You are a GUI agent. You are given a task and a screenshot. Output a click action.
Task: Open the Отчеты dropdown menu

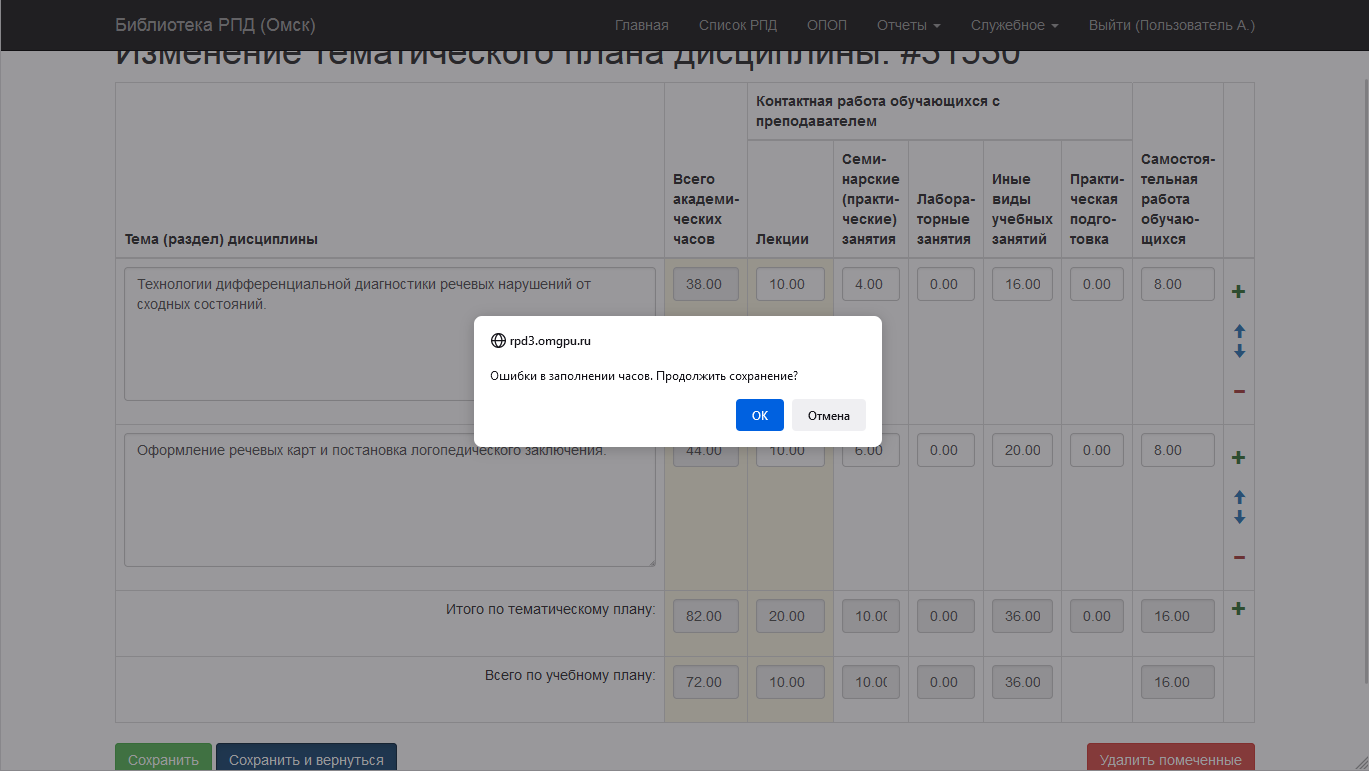908,25
